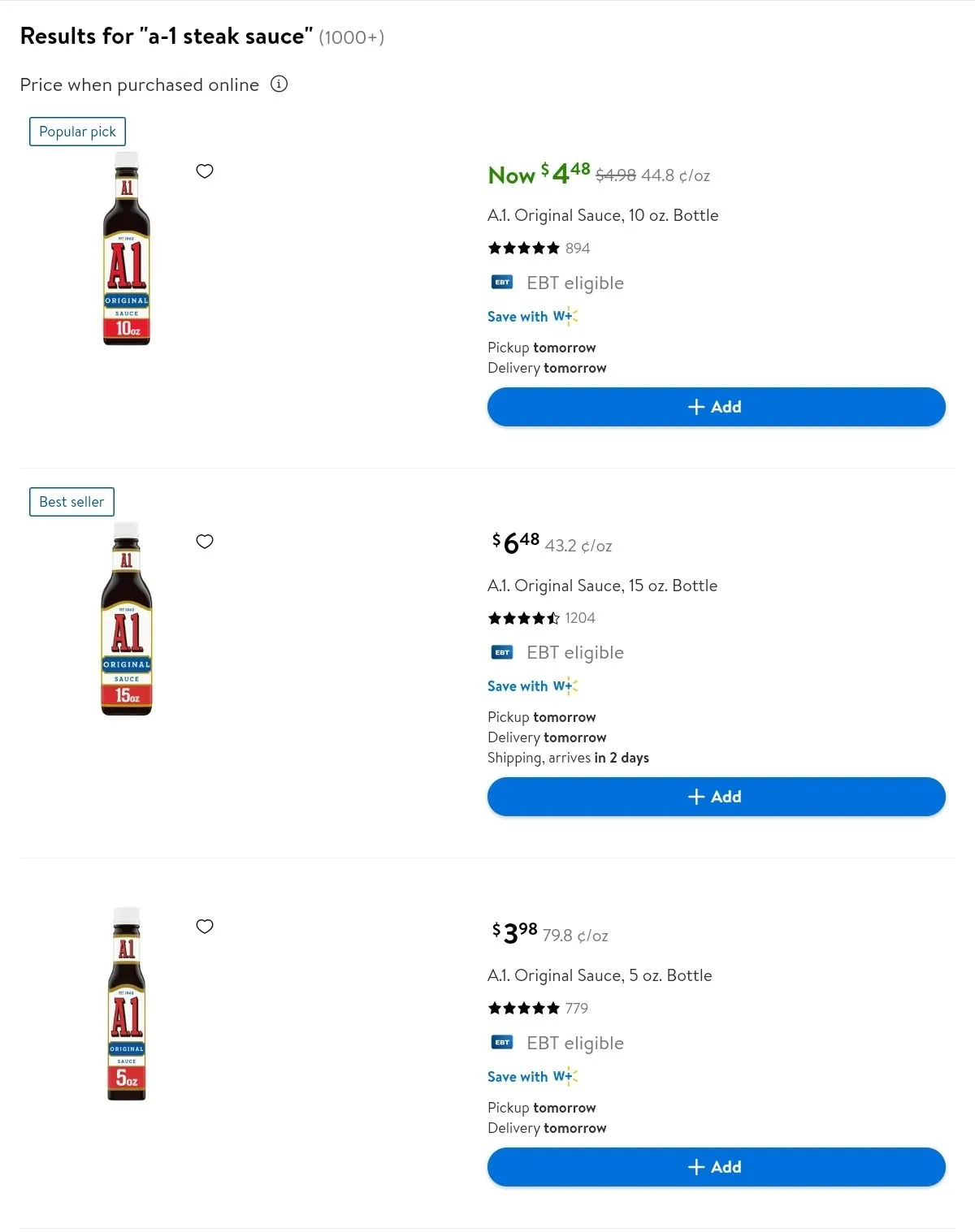Viewport: 975px width, 1232px height.
Task: Open A.1. Original Sauce, 10 oz. Bottle title
Action: pos(603,215)
